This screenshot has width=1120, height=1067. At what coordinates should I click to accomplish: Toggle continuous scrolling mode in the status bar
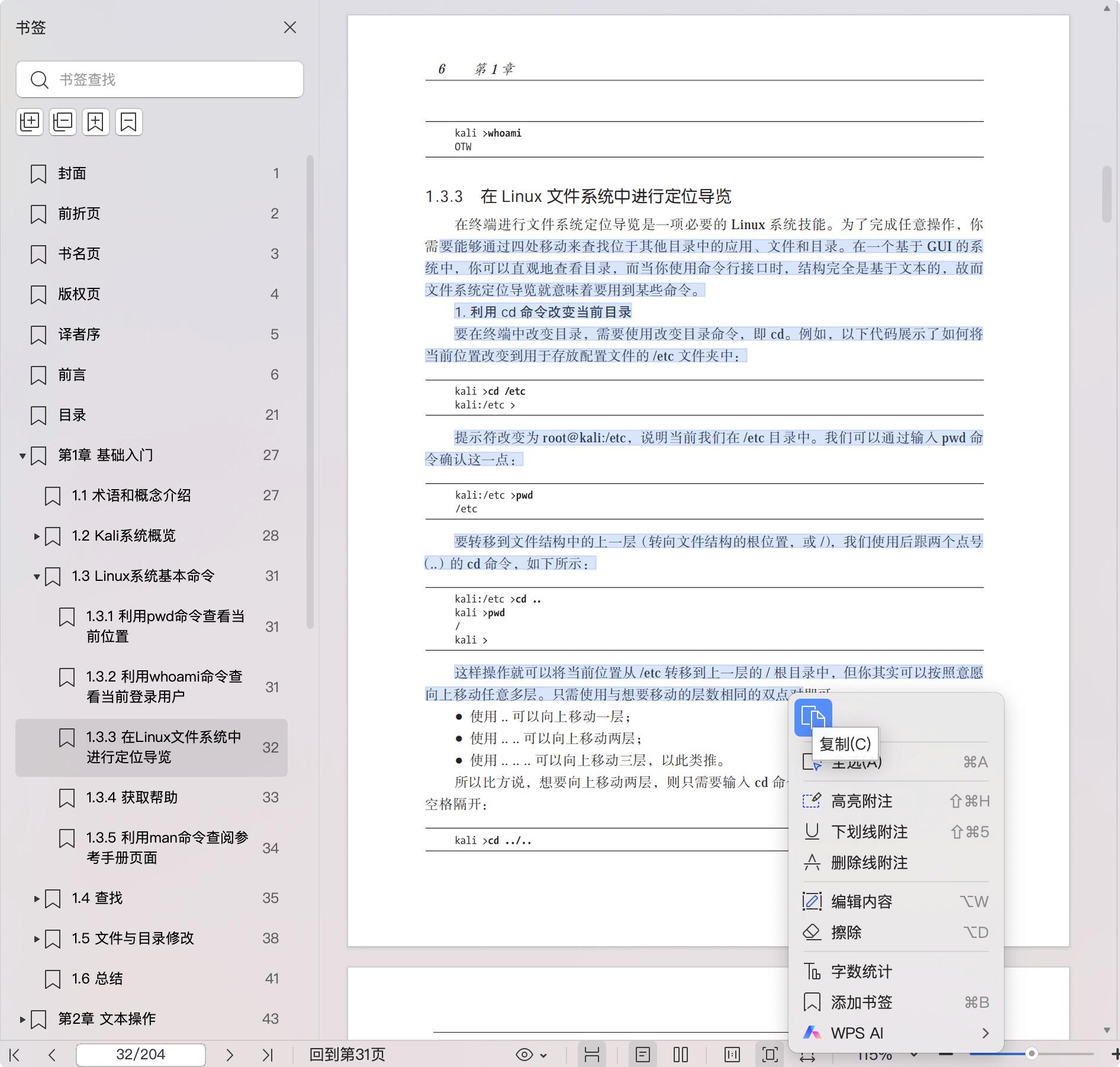click(592, 1055)
